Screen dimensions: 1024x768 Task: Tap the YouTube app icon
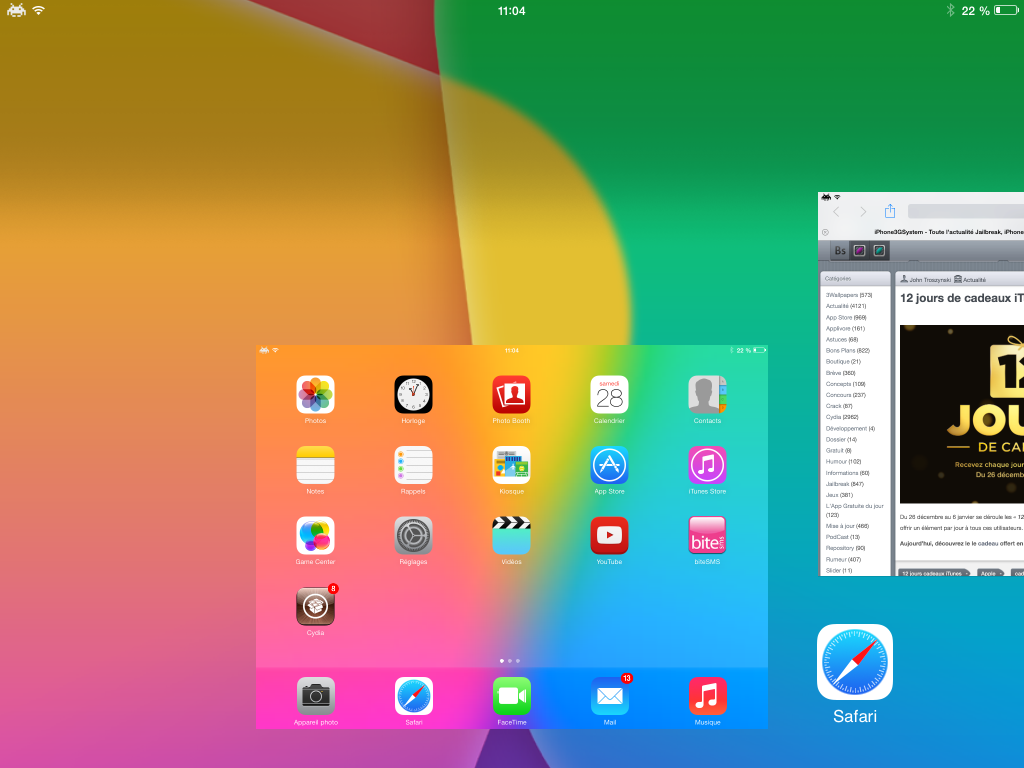pos(609,536)
